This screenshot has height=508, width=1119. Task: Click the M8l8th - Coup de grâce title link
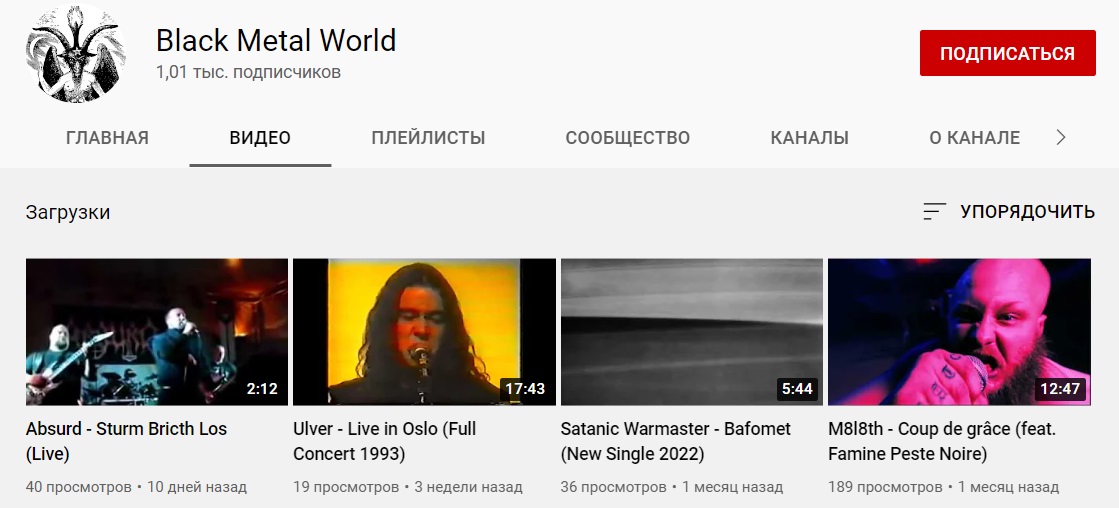[x=942, y=441]
